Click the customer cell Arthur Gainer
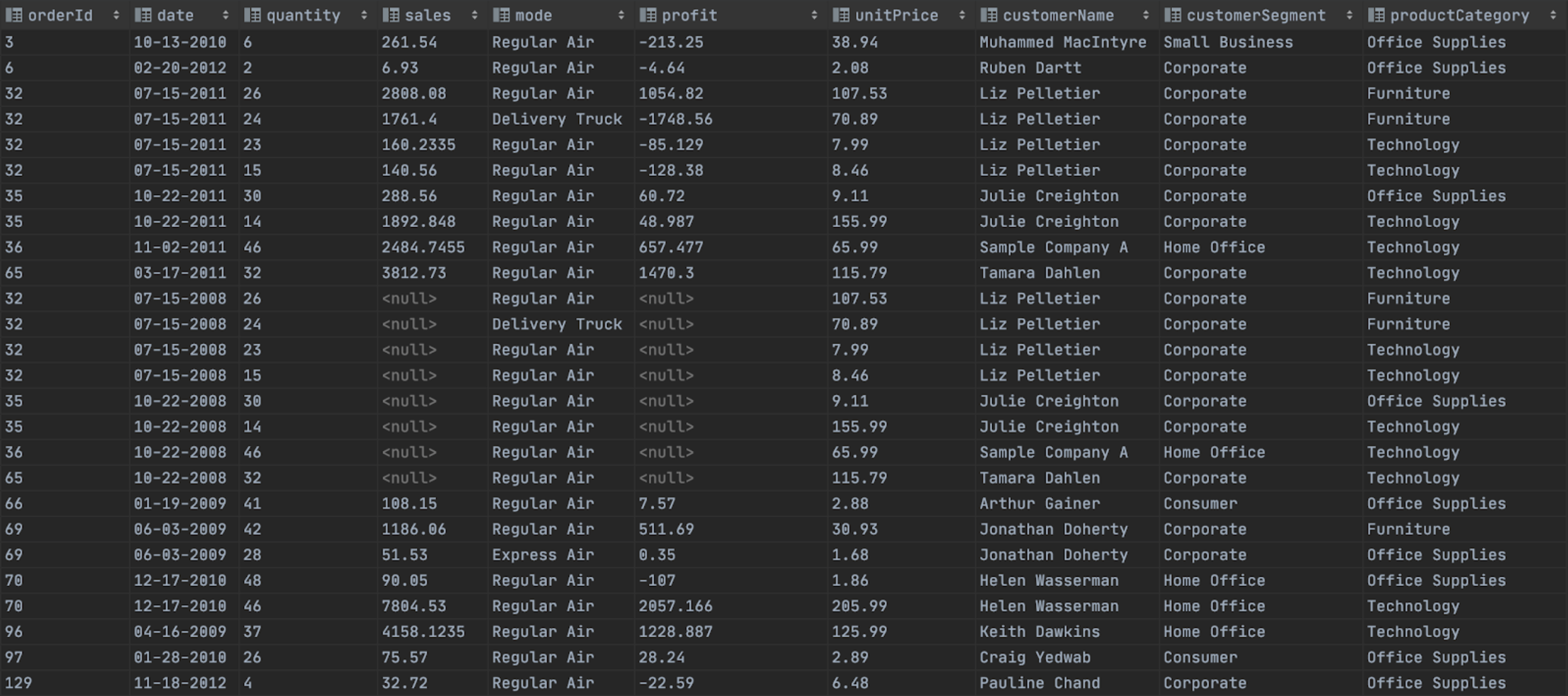The width and height of the screenshot is (1568, 696). coord(1039,503)
